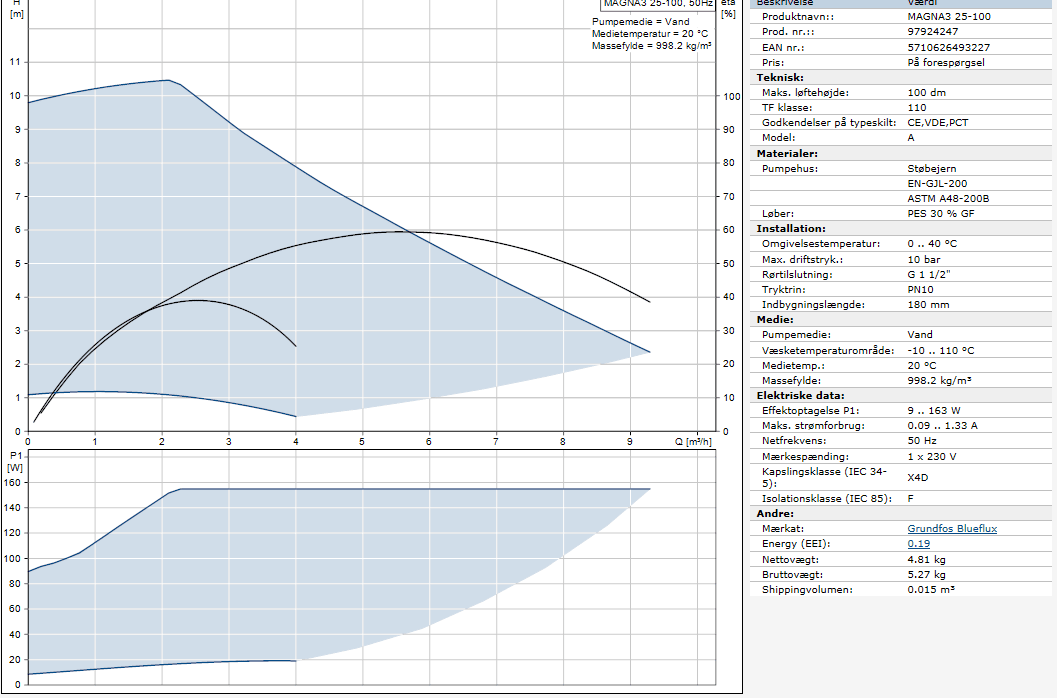Select ambient temperature value 0 .. 40 °C

click(x=932, y=243)
